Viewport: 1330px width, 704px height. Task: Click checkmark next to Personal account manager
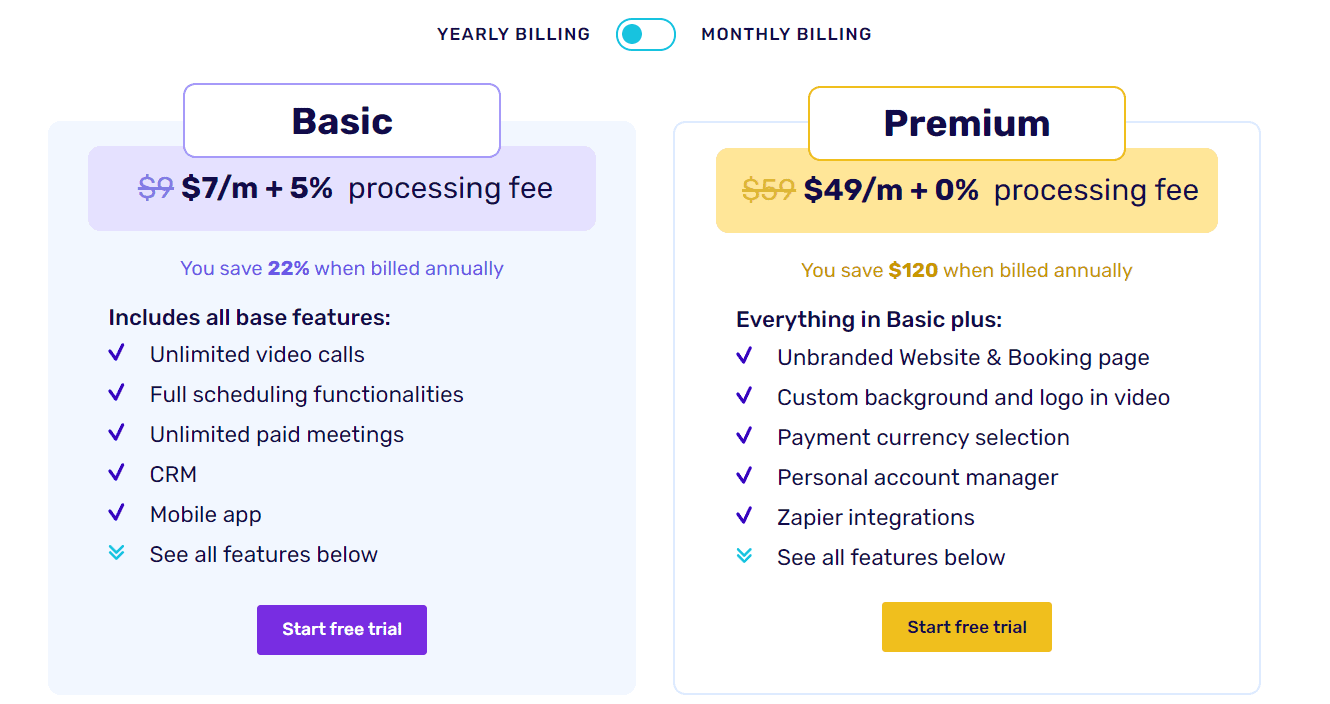tap(744, 477)
